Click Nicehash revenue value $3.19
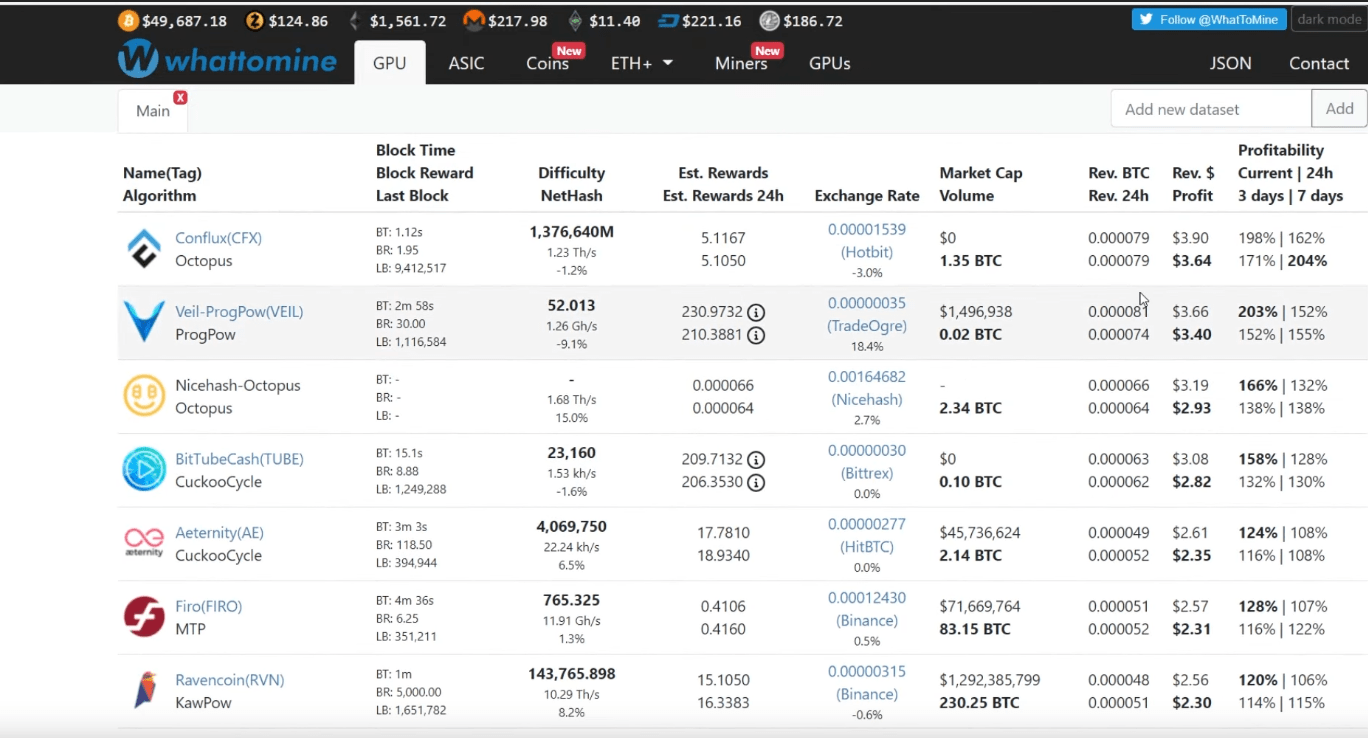Viewport: 1368px width, 738px height. 1191,385
